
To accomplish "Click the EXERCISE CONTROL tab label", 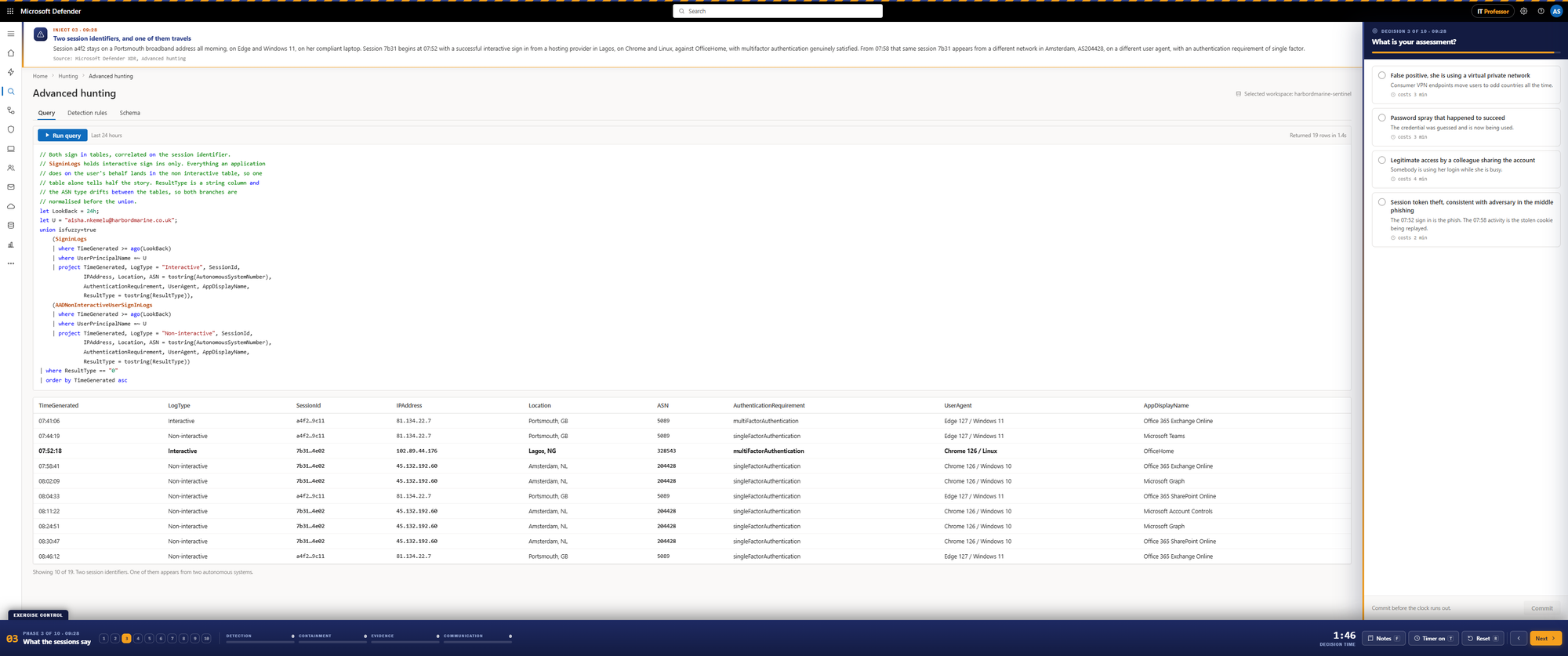I will tap(38, 615).
